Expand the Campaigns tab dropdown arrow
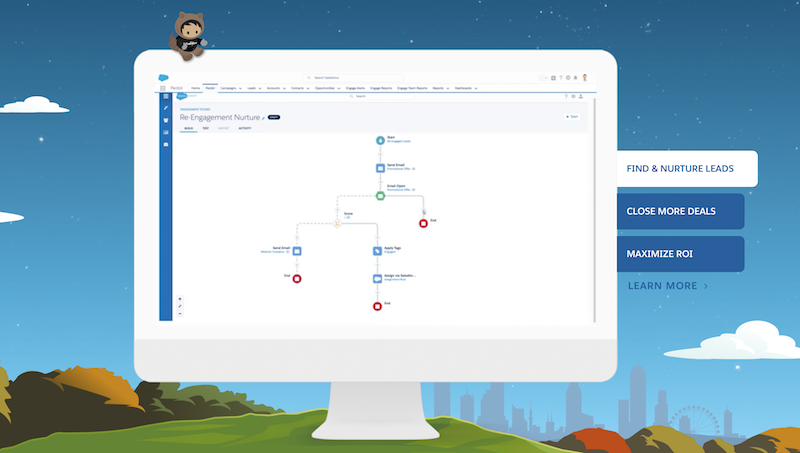 239,88
